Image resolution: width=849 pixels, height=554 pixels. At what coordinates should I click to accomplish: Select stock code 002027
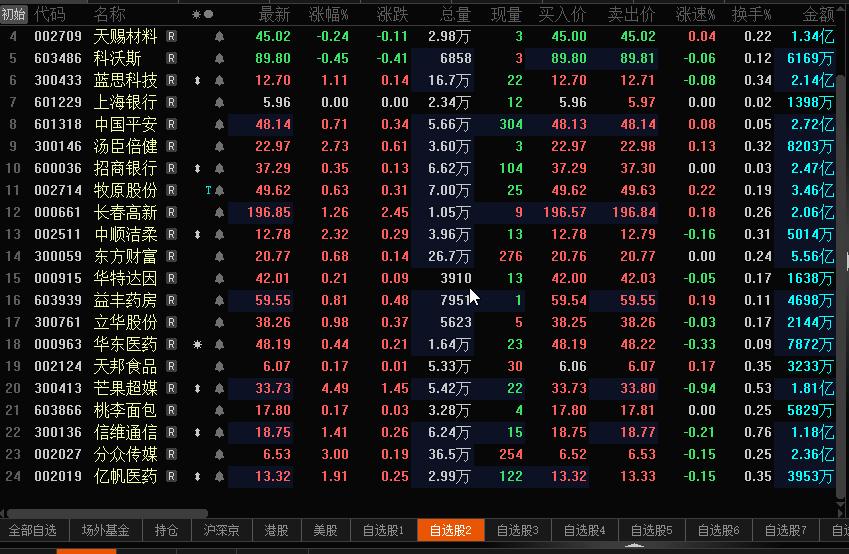click(58, 454)
